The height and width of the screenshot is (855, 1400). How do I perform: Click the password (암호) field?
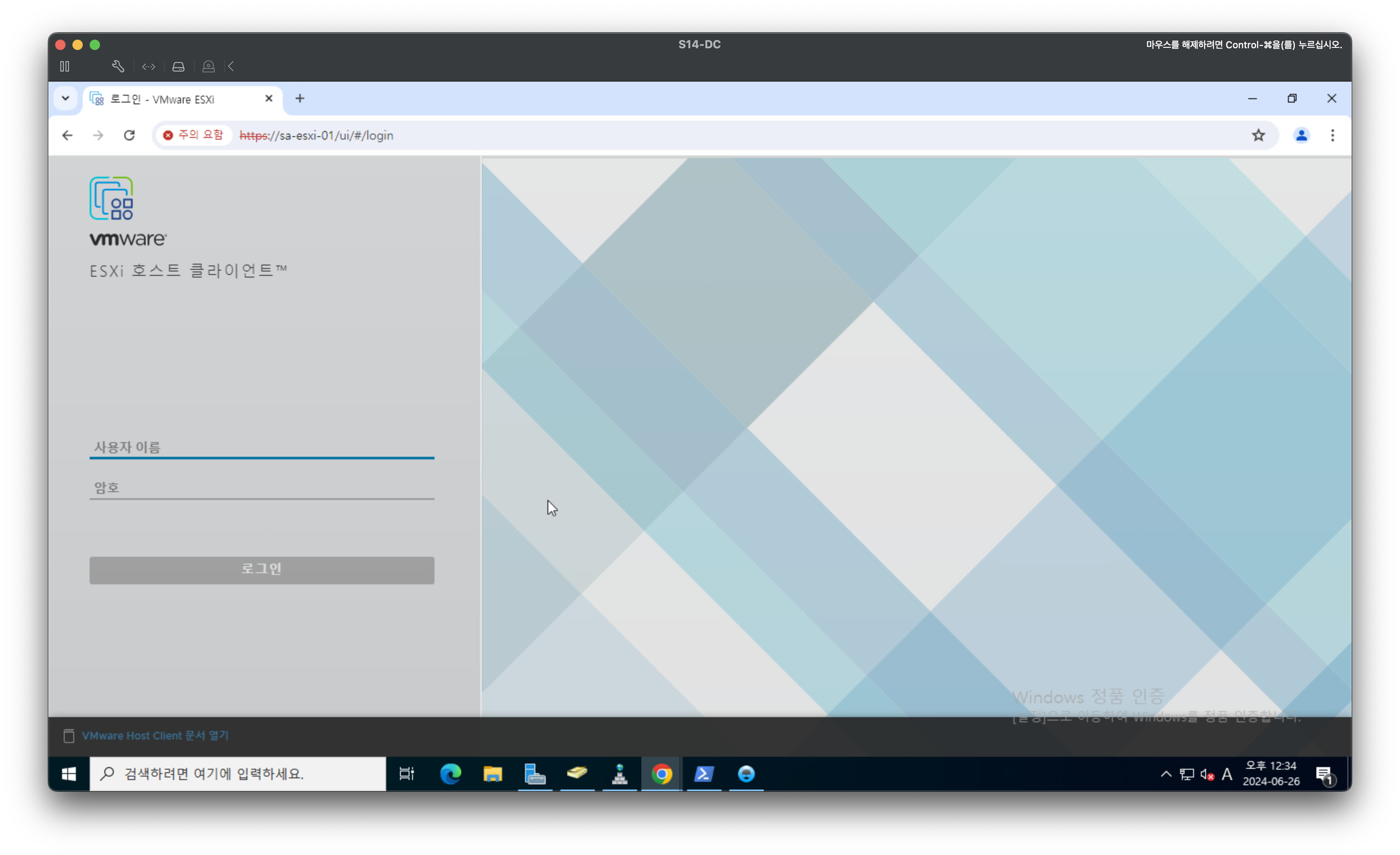[261, 487]
